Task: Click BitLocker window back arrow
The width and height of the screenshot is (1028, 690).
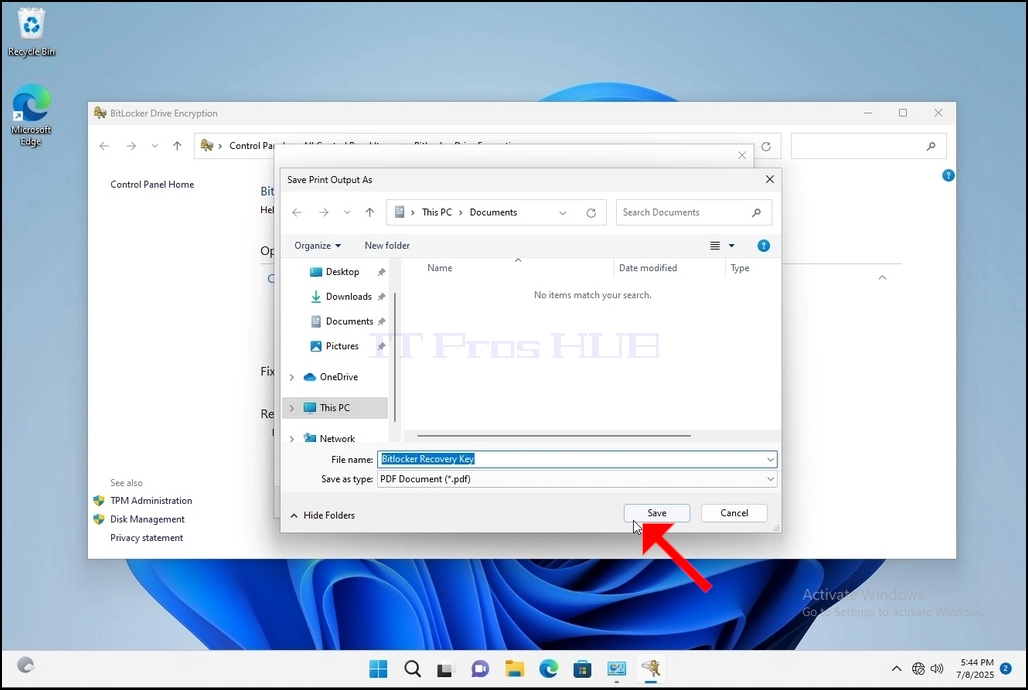Action: tap(104, 146)
